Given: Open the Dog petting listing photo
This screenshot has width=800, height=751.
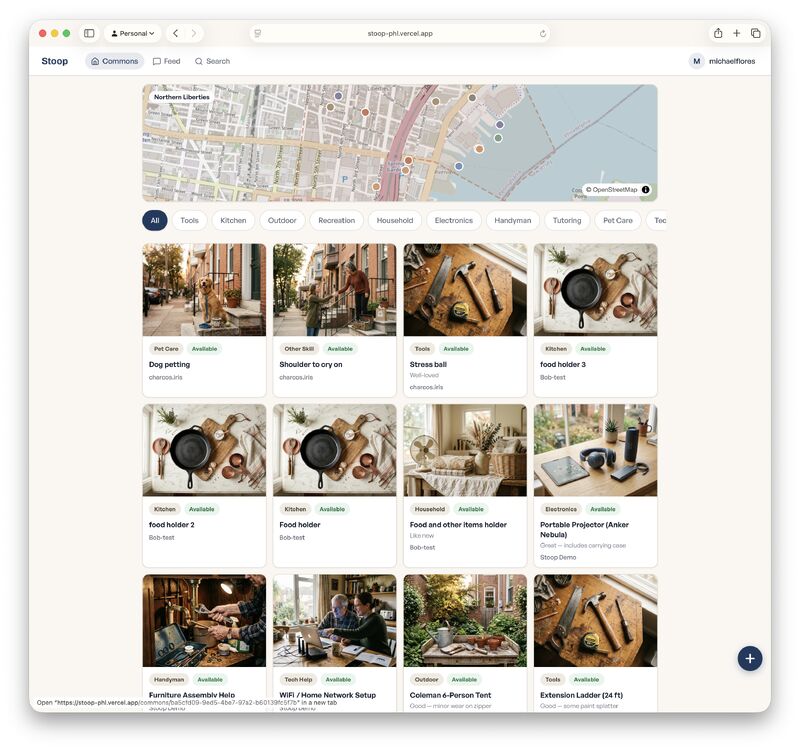Looking at the screenshot, I should [204, 290].
